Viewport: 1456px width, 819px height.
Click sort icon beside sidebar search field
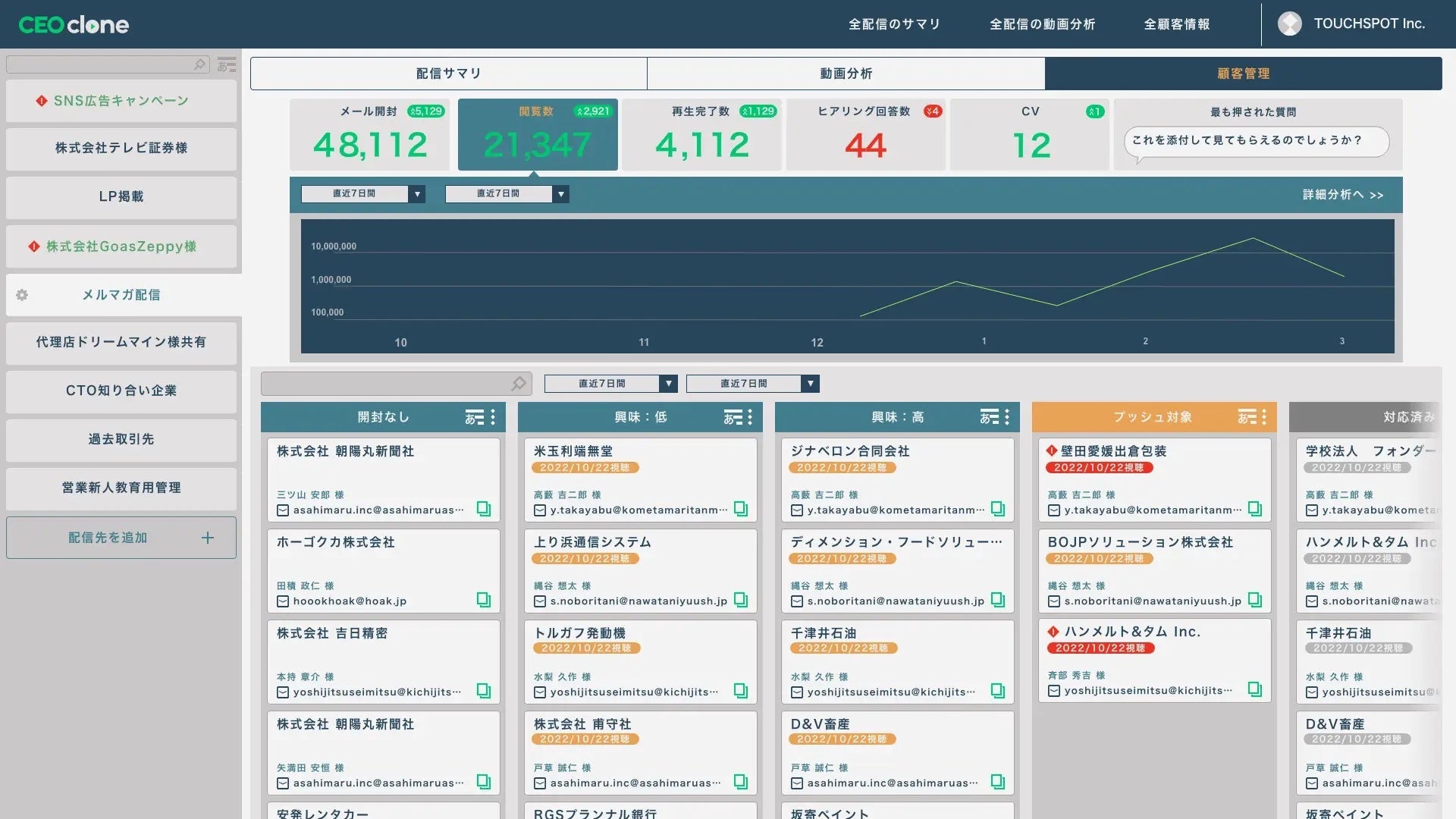[x=226, y=64]
